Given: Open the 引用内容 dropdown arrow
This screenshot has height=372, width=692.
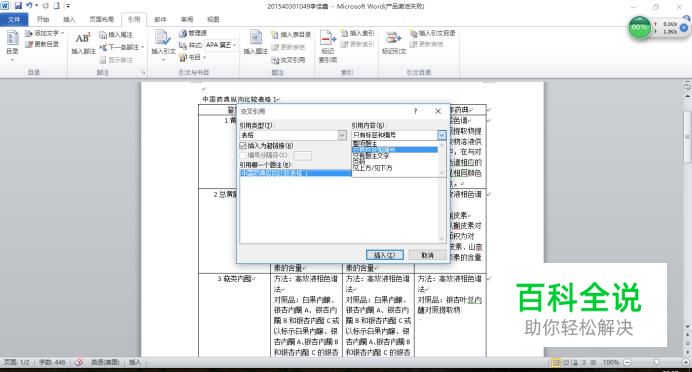Looking at the screenshot, I should [441, 135].
